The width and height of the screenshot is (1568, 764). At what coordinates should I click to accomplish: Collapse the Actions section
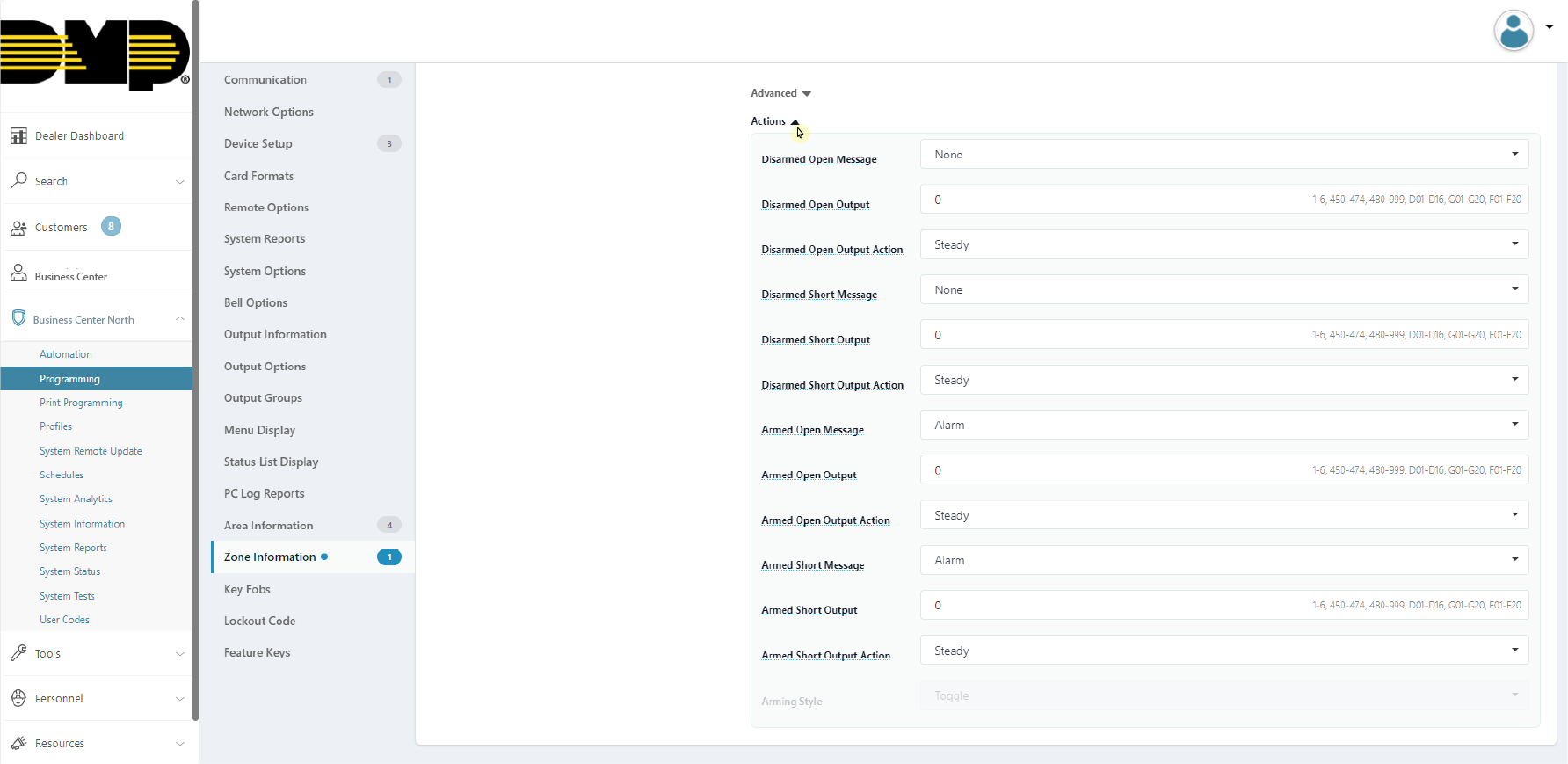click(x=774, y=121)
